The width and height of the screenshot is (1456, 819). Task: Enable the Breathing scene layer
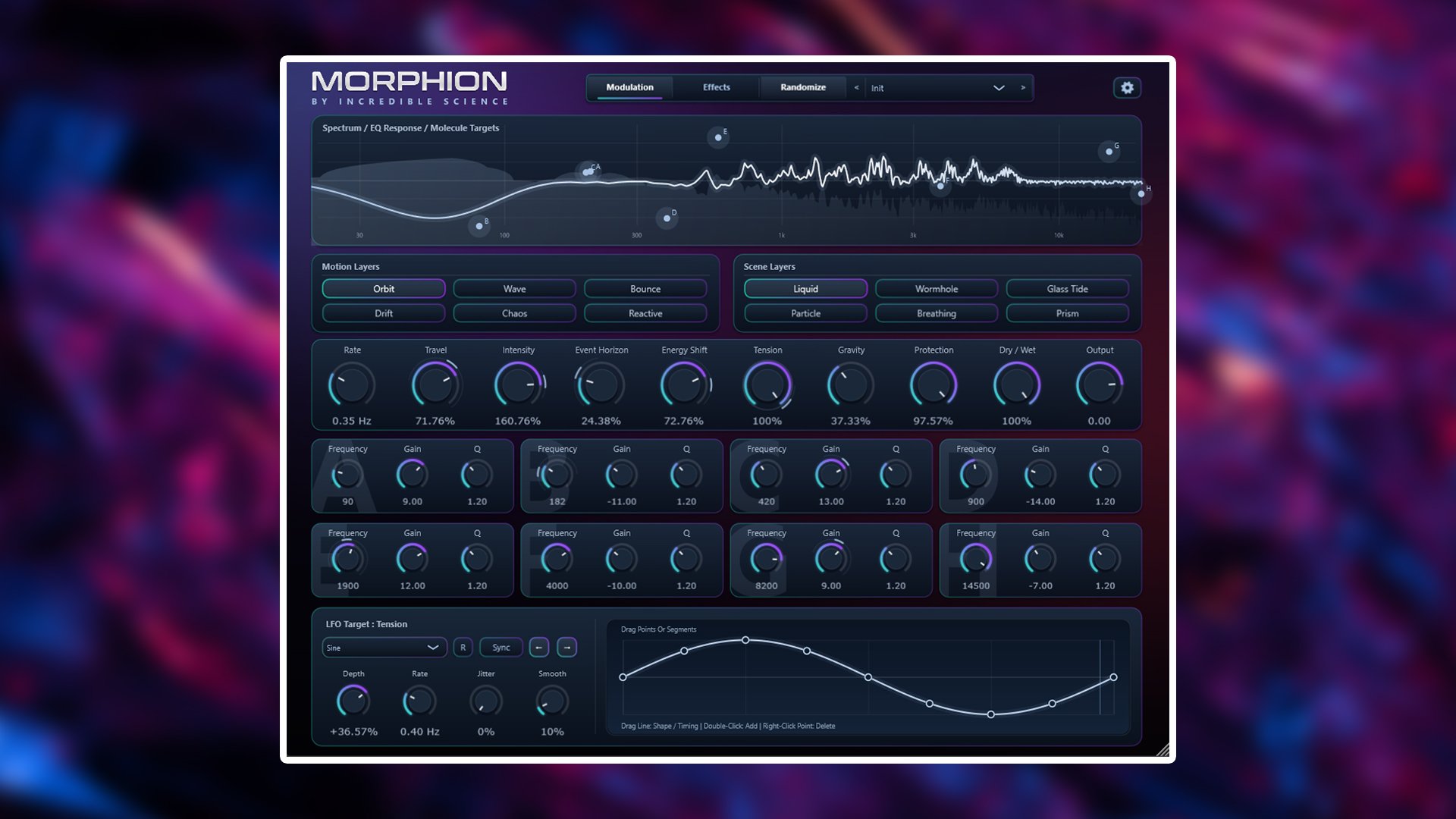pyautogui.click(x=937, y=313)
